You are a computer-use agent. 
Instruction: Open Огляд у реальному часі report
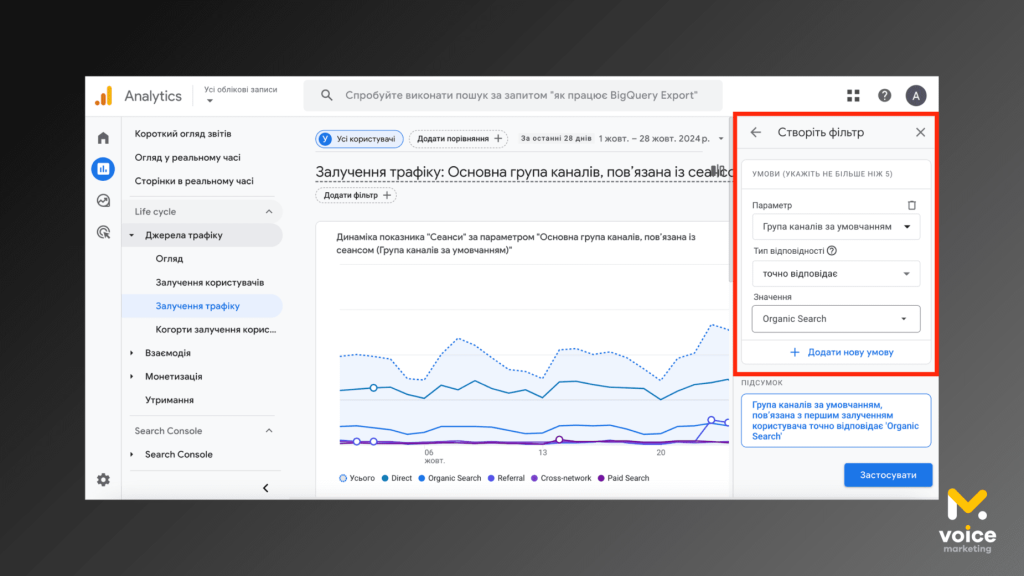pos(187,157)
